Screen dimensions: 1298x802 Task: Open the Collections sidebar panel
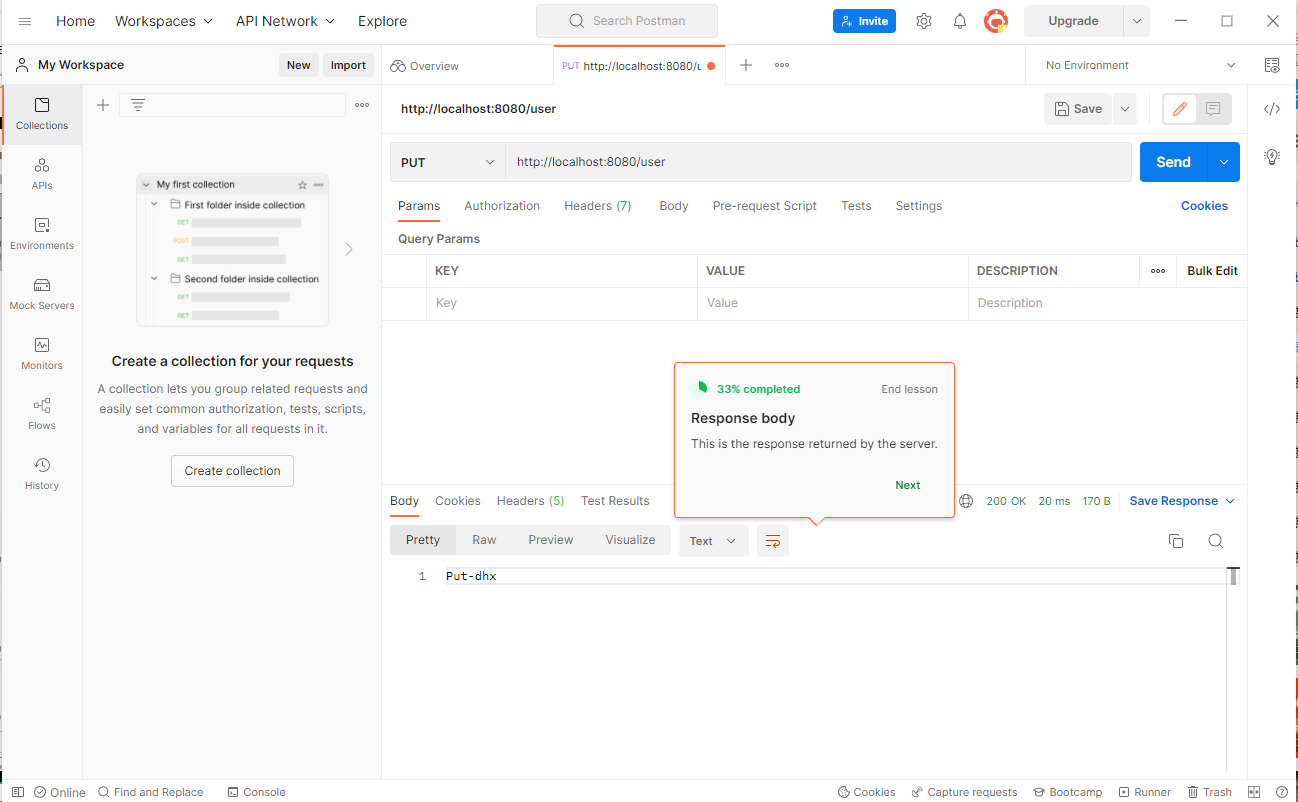pyautogui.click(x=42, y=114)
